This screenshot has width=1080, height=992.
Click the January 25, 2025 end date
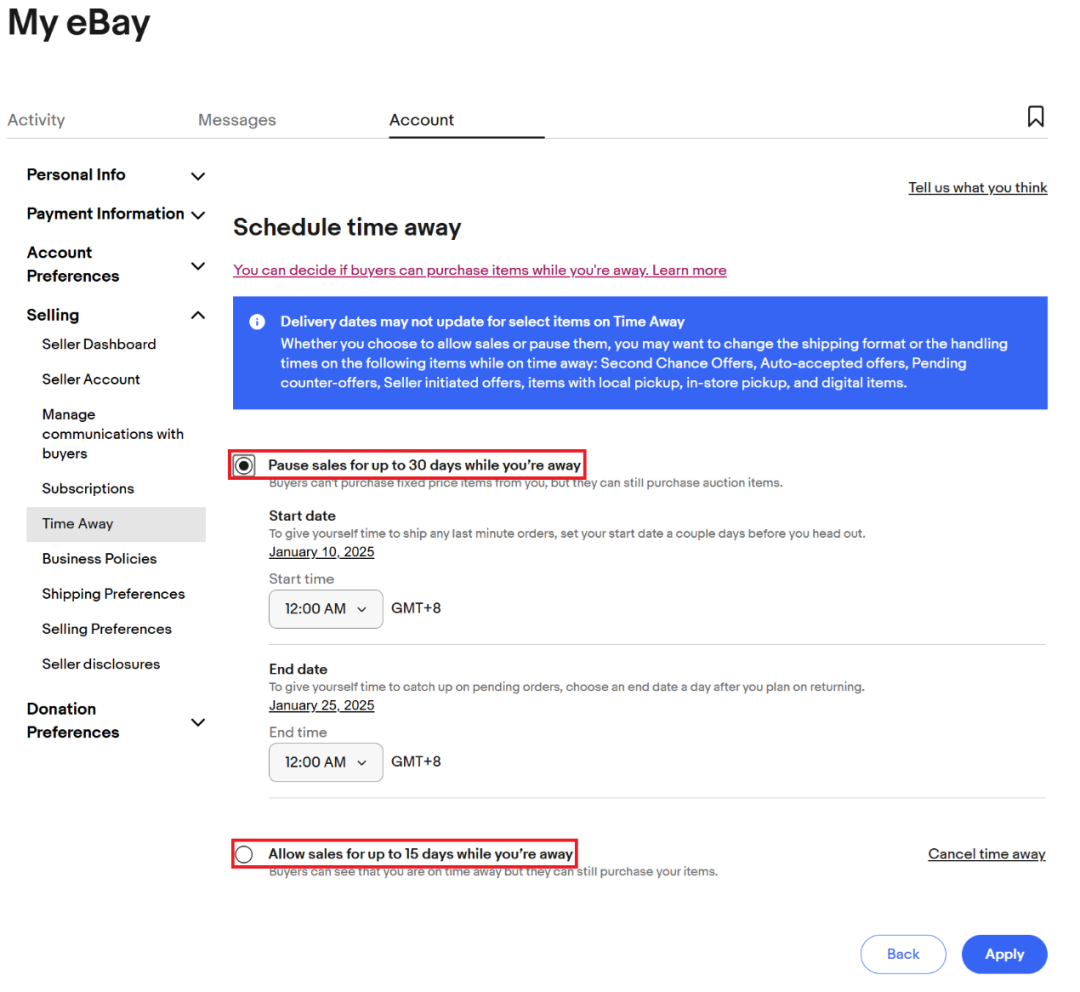click(x=321, y=706)
